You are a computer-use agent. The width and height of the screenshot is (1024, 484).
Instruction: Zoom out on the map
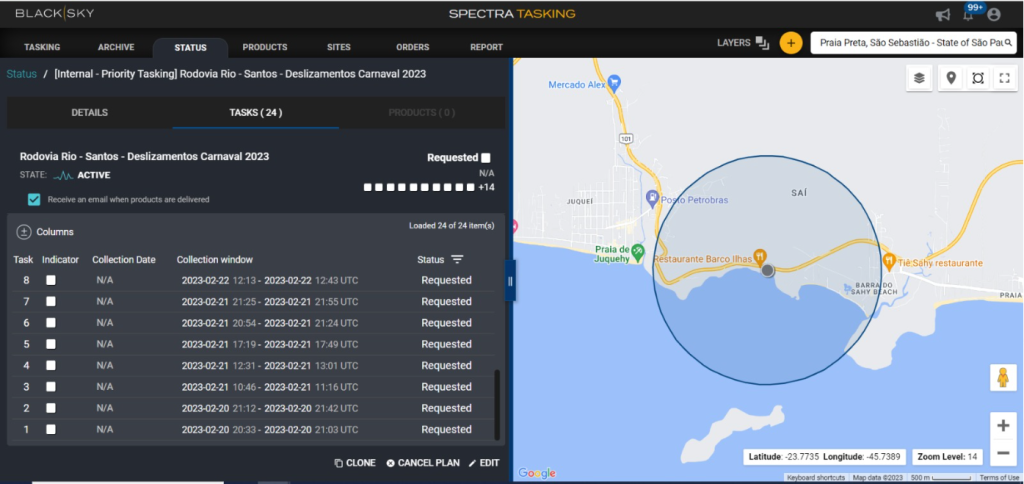click(x=1003, y=453)
